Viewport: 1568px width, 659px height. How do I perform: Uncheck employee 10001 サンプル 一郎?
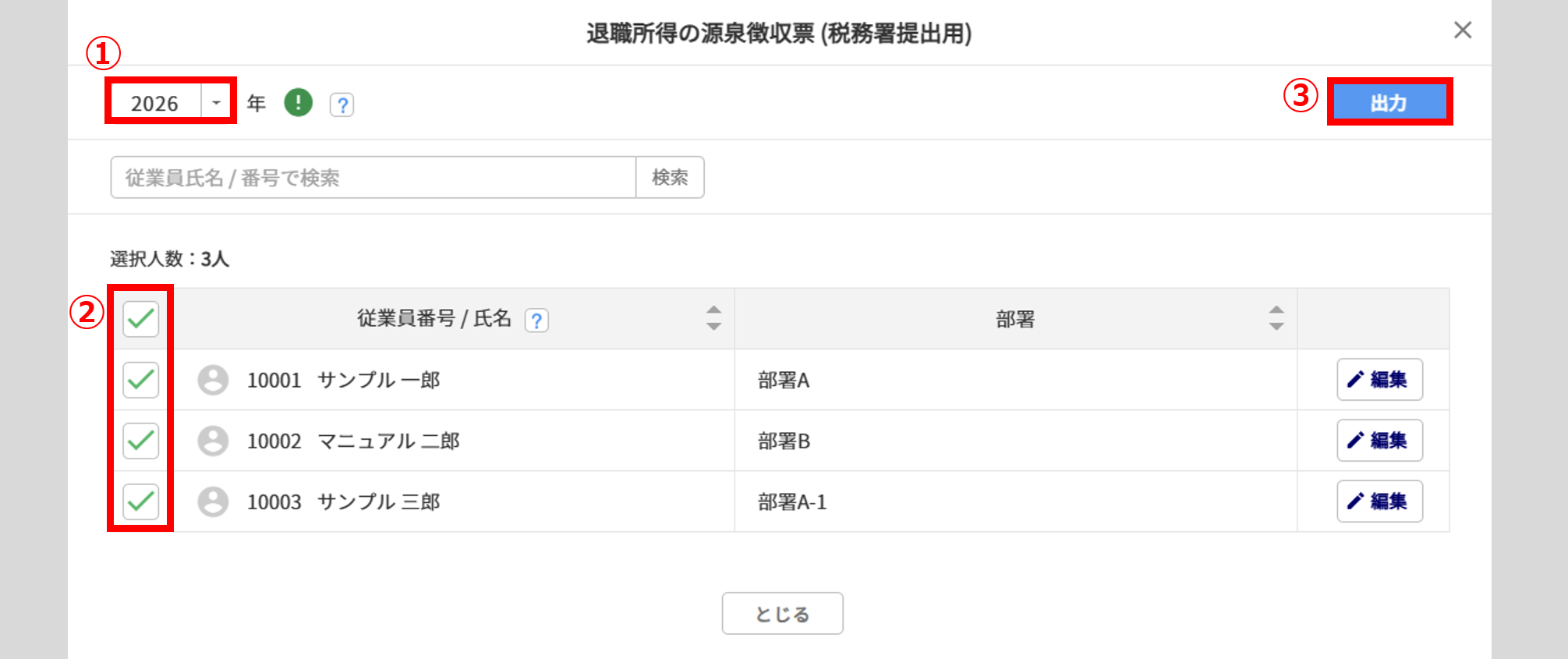tap(141, 380)
